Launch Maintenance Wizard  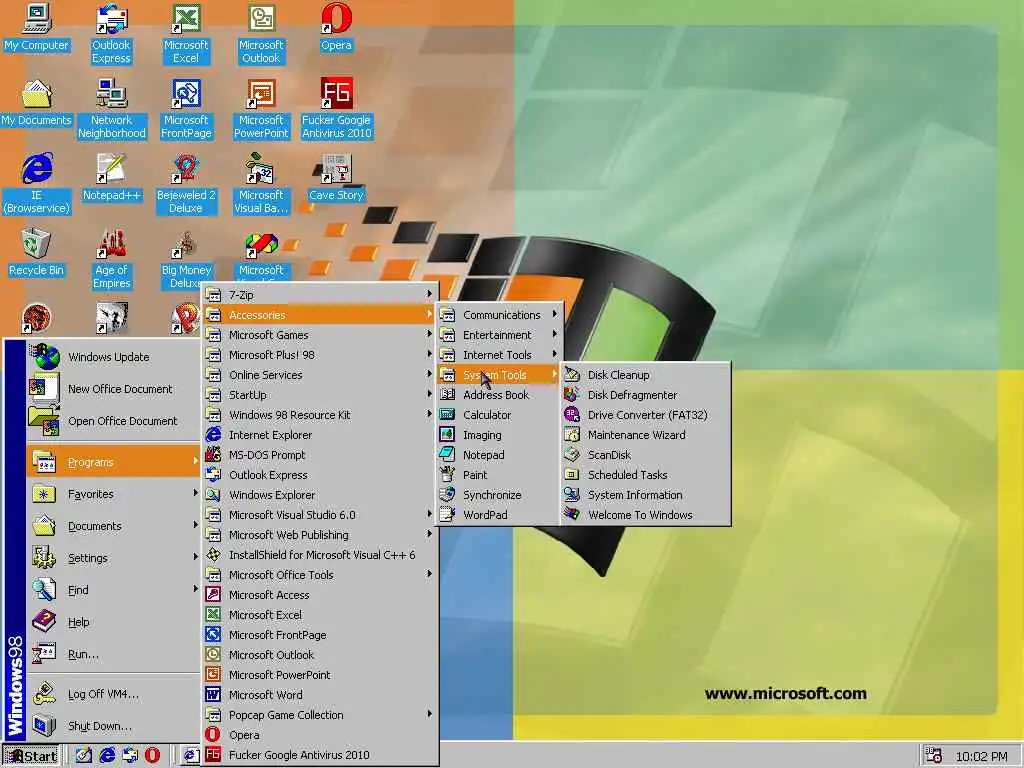[x=645, y=435]
